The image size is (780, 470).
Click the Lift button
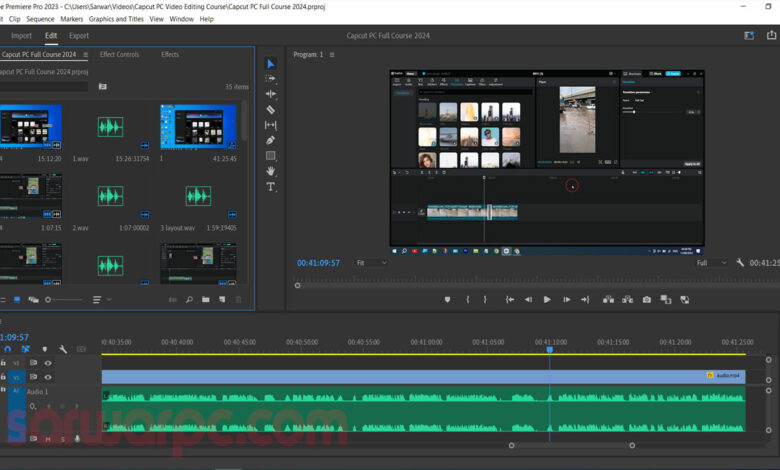click(608, 299)
